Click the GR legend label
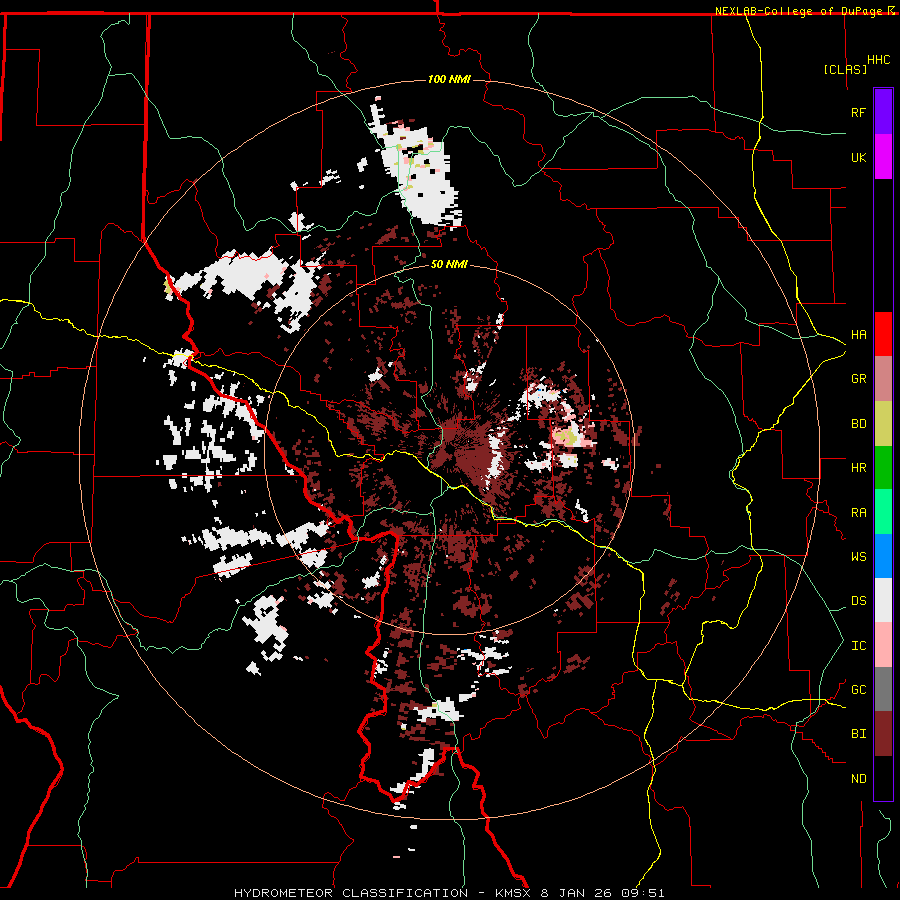The width and height of the screenshot is (900, 900). click(858, 379)
